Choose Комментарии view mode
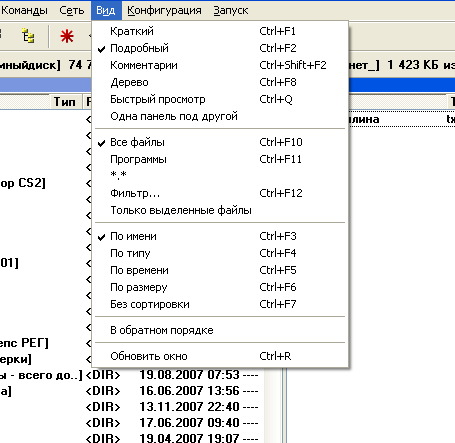Screen dimensions: 455x443 point(220,65)
